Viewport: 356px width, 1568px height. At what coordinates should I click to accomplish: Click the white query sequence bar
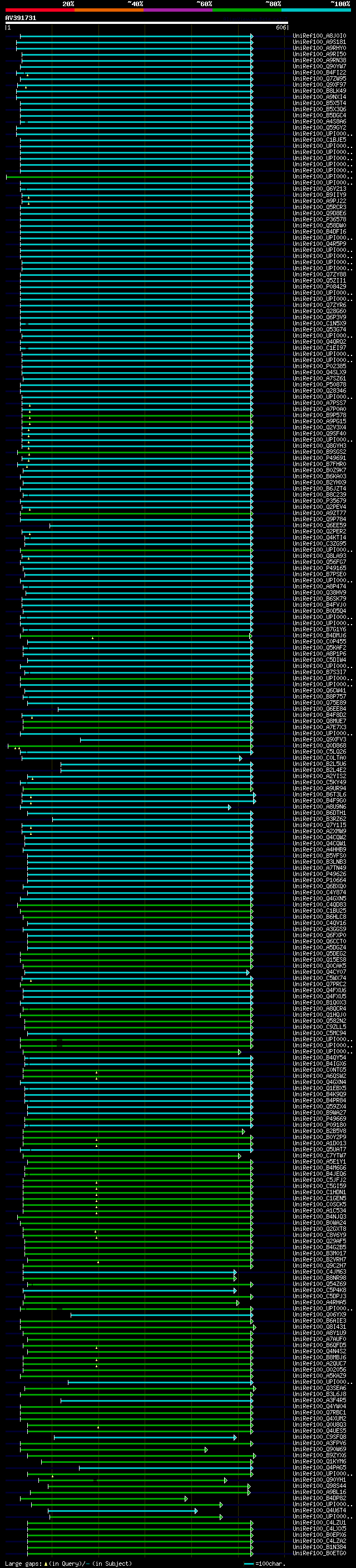pos(147,22)
